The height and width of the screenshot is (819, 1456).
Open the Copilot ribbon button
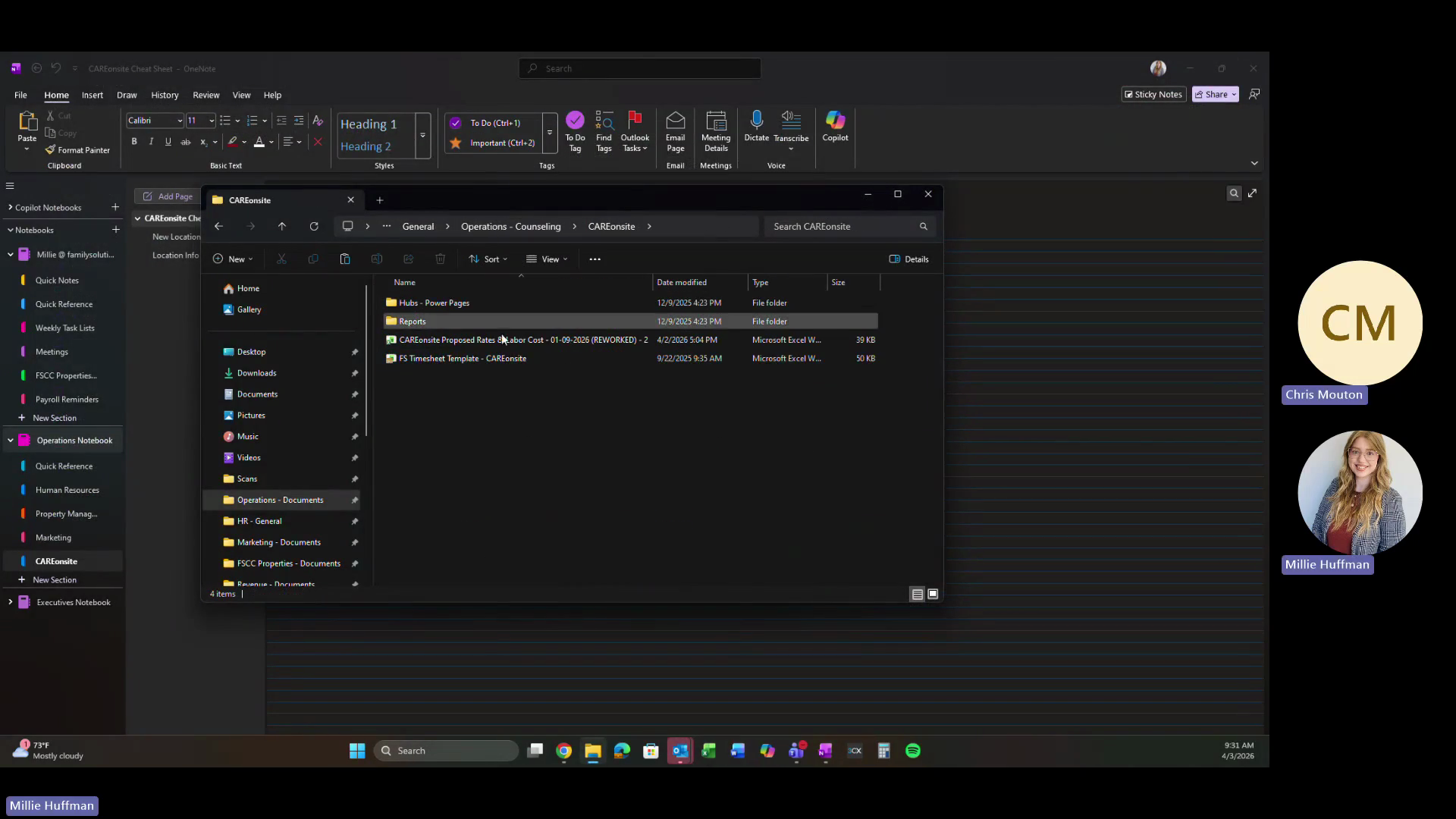click(835, 127)
